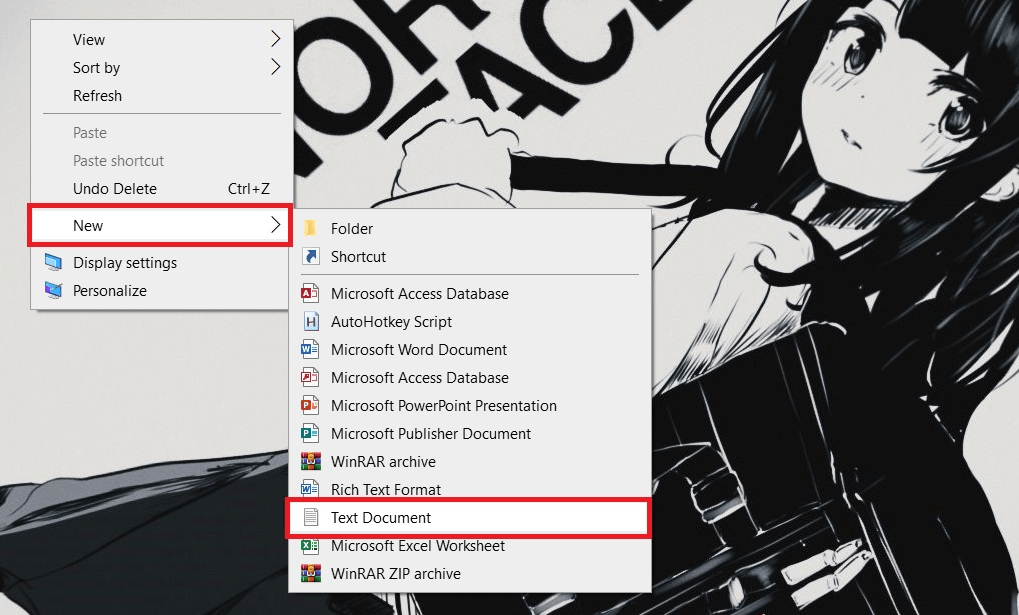The width and height of the screenshot is (1019, 615).
Task: Click the Personalize icon in context menu
Action: (x=53, y=291)
